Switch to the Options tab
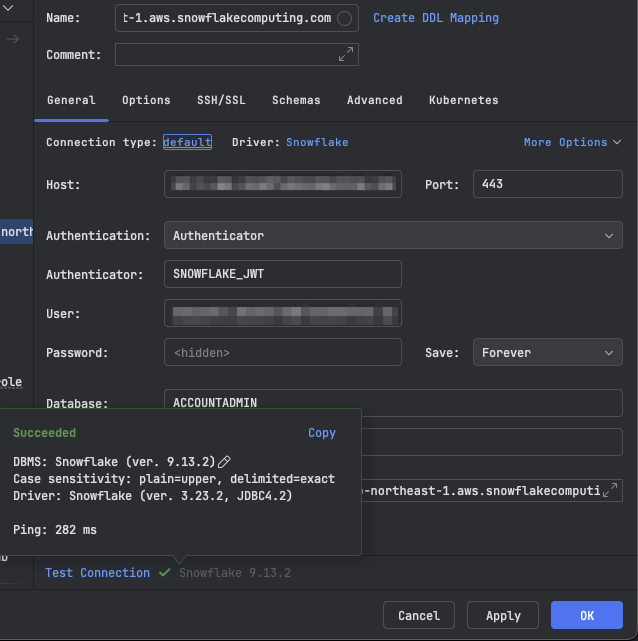 point(146,100)
